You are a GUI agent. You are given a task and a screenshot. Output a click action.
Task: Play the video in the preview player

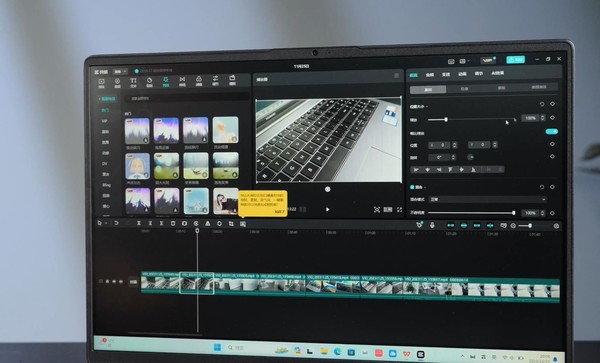coord(328,210)
